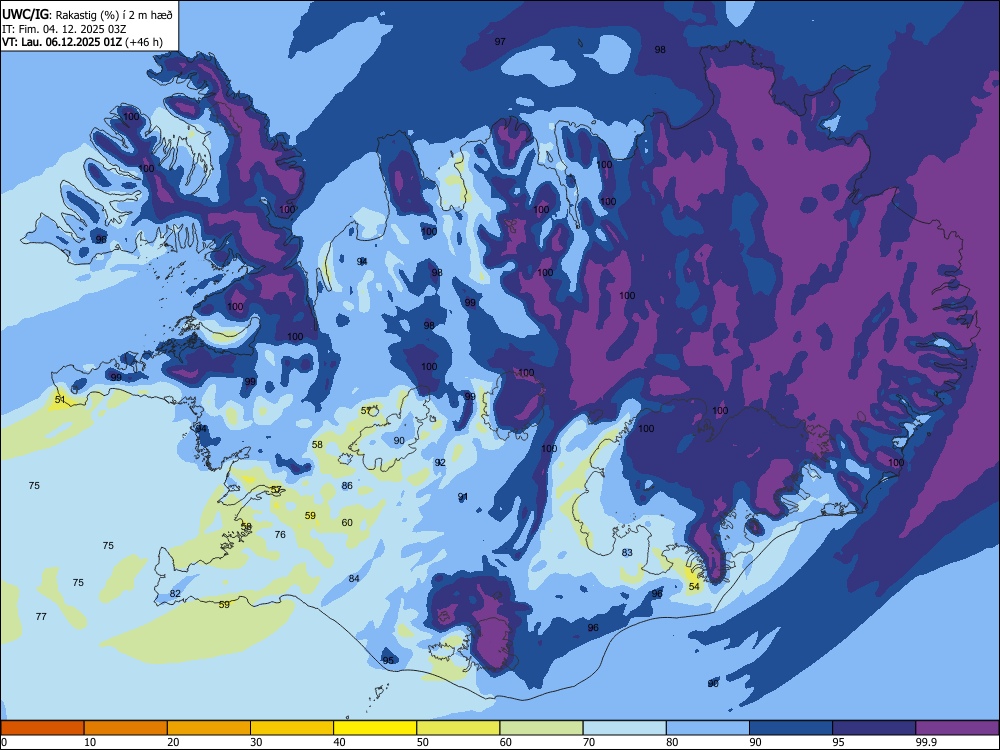Click the map value '86' in the southwest
Viewport: 1000px width, 750px height.
[x=347, y=486]
